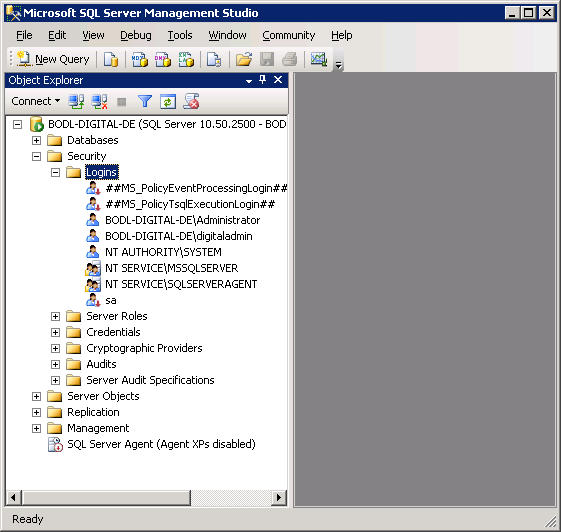Screen dimensions: 561x532
Task: Click the Refresh icon in Object Explorer
Action: point(168,102)
